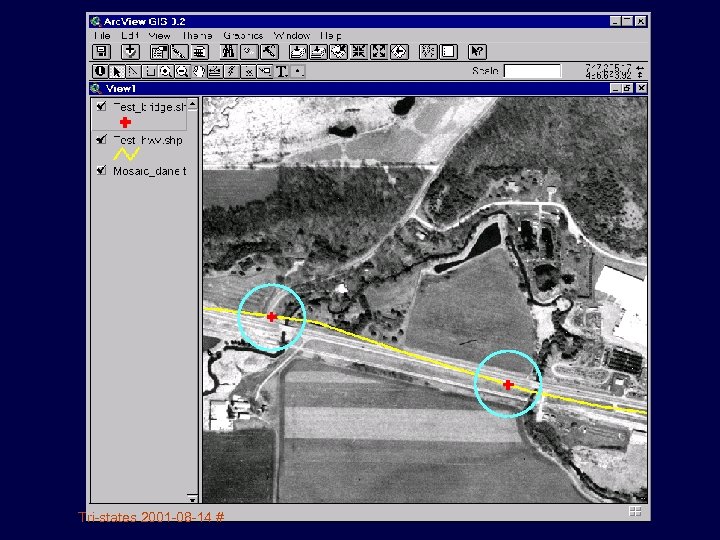
Task: Click Zoom to Previous Extent icon
Action: (x=399, y=52)
